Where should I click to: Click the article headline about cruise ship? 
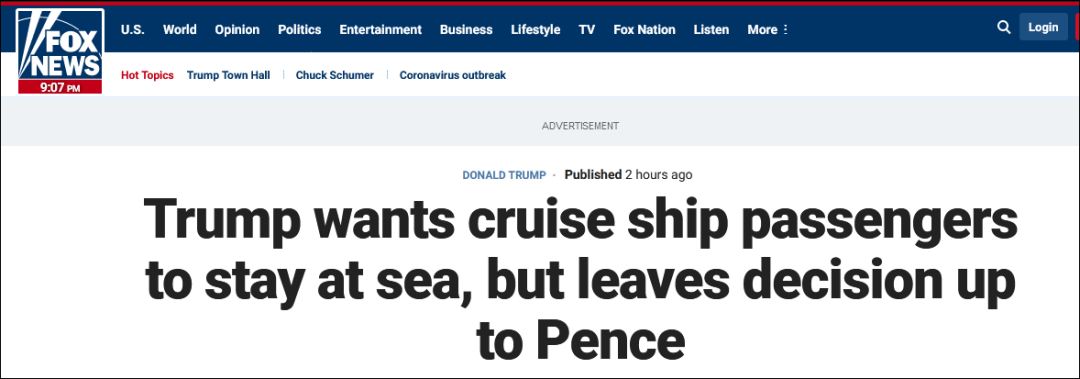[x=580, y=280]
